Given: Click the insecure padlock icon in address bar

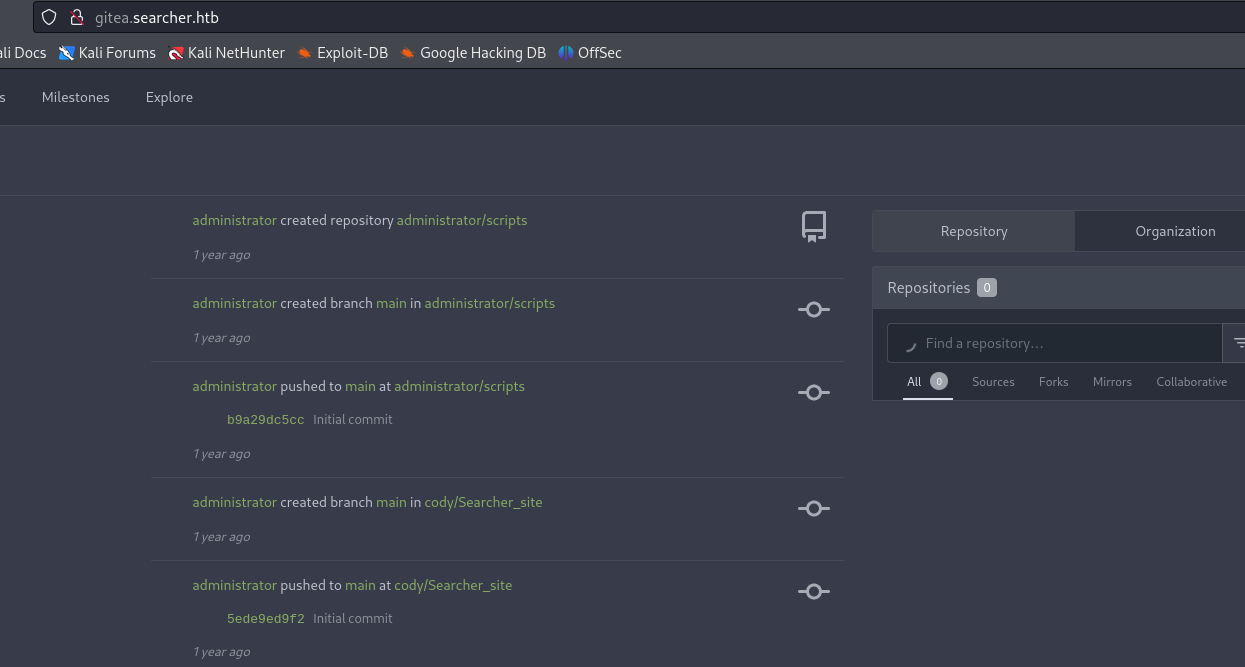Looking at the screenshot, I should (77, 18).
